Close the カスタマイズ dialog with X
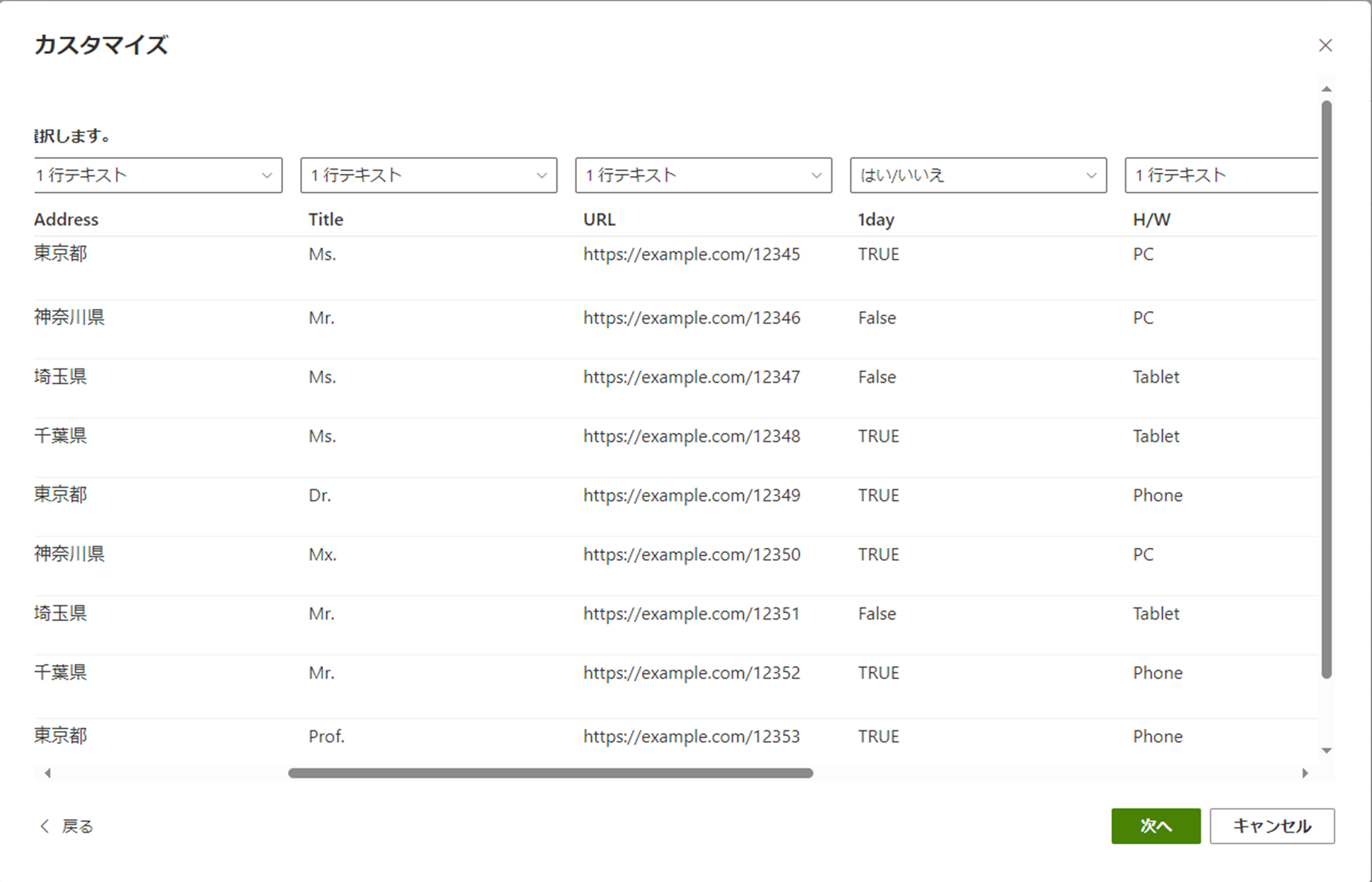 (1325, 45)
